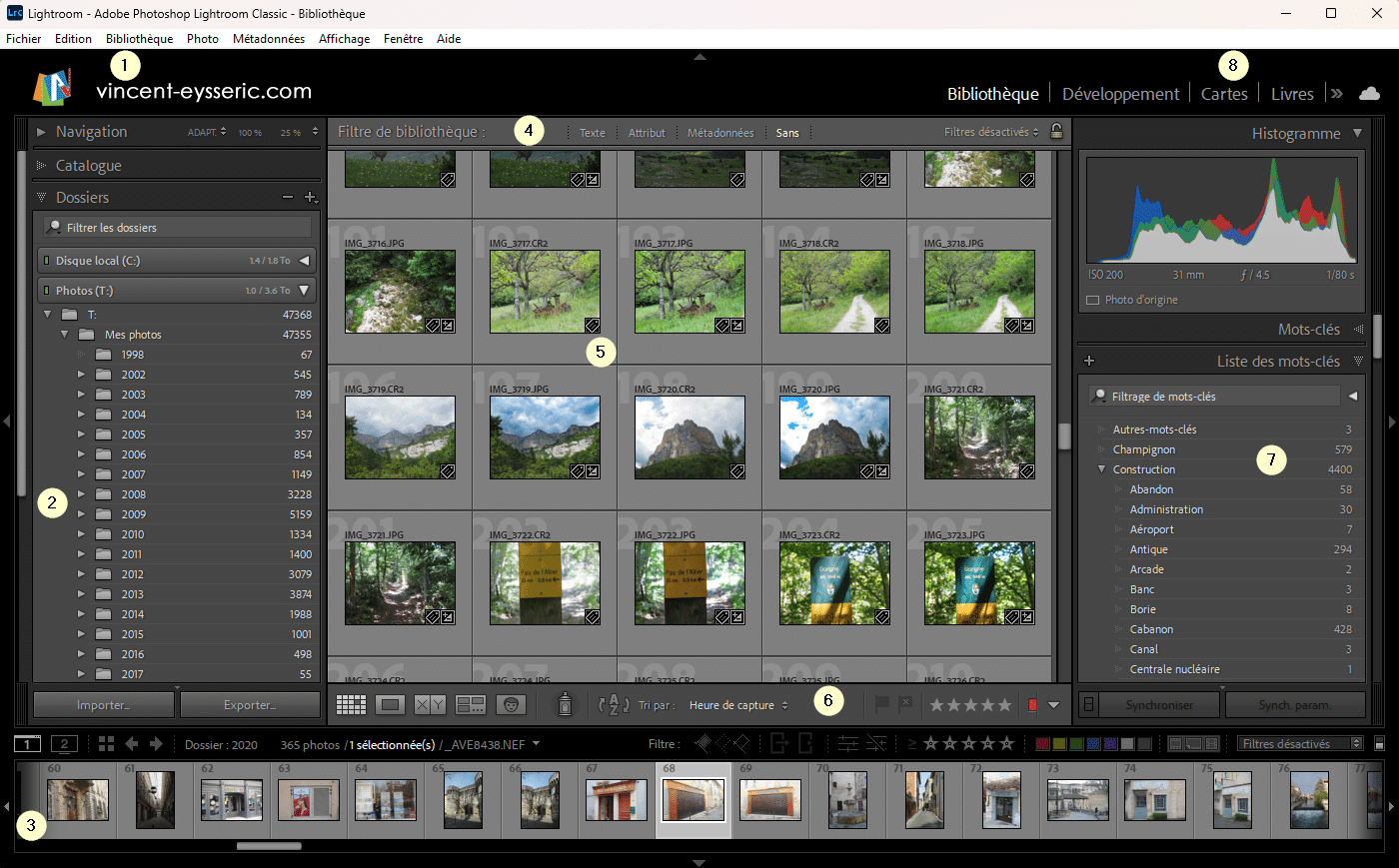Switch to Loupe view
The width and height of the screenshot is (1399, 868).
click(x=391, y=704)
